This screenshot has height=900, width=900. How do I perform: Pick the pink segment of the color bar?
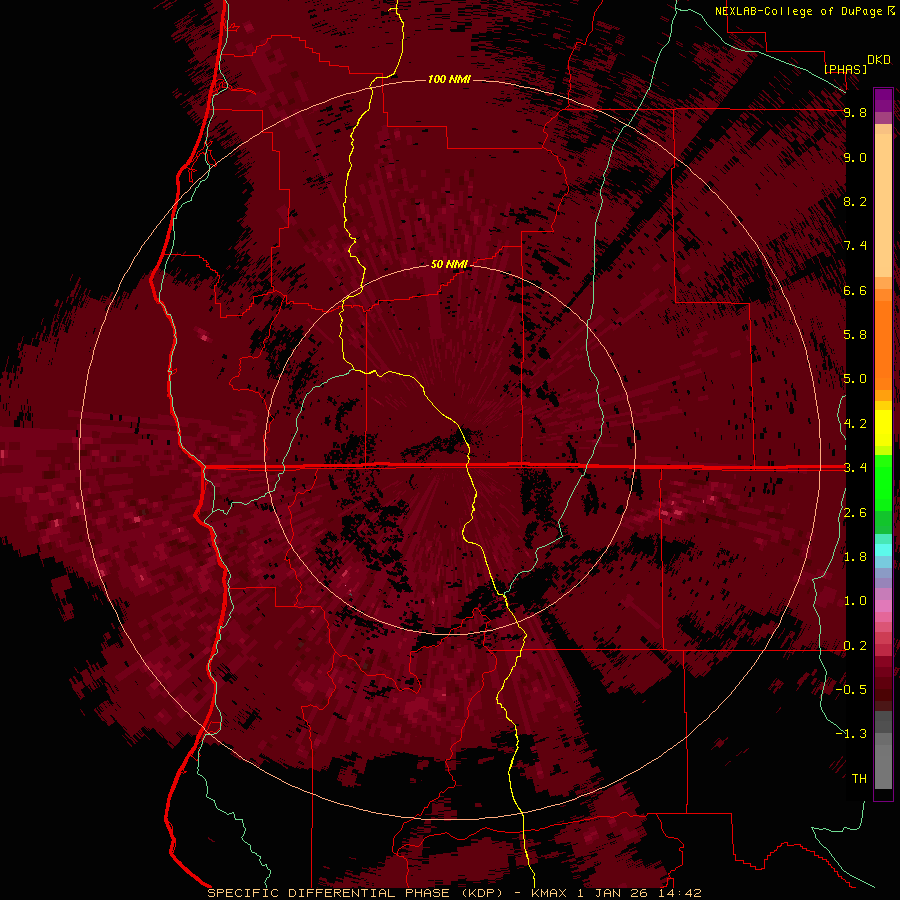tap(883, 606)
